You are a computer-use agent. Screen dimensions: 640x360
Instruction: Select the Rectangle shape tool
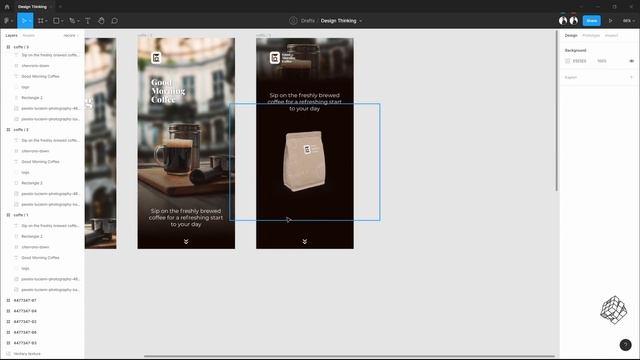pos(56,21)
